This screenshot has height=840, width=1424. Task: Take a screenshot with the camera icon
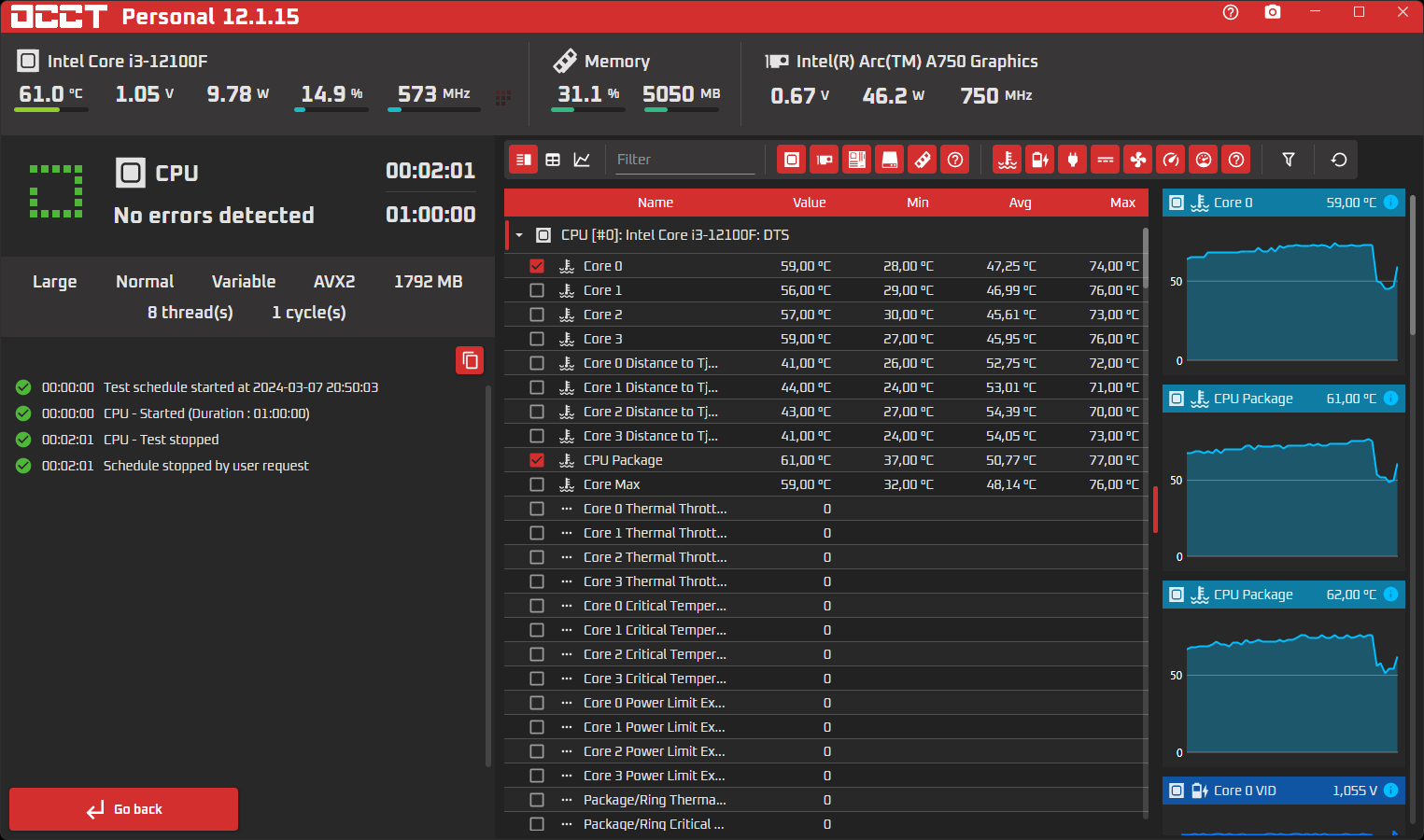1273,12
